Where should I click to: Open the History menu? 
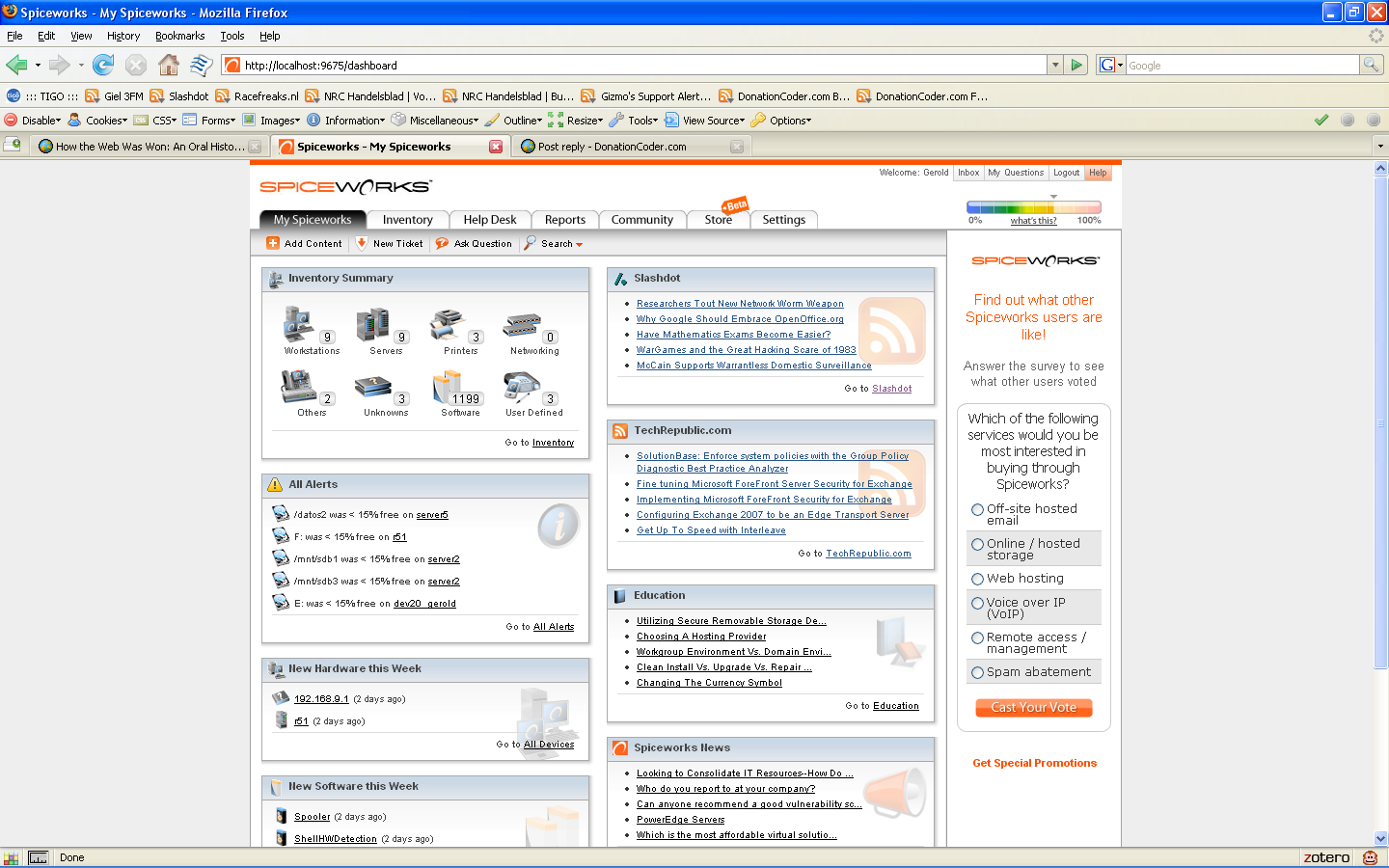(x=123, y=36)
